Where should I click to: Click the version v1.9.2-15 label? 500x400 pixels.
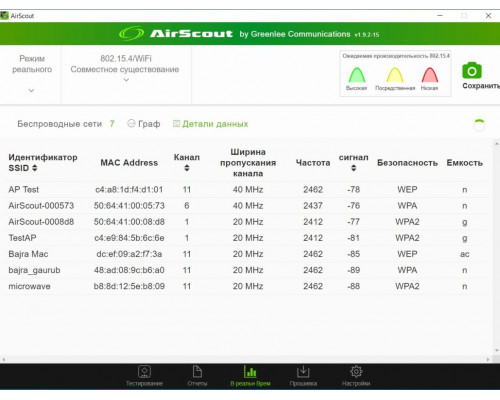pyautogui.click(x=367, y=35)
